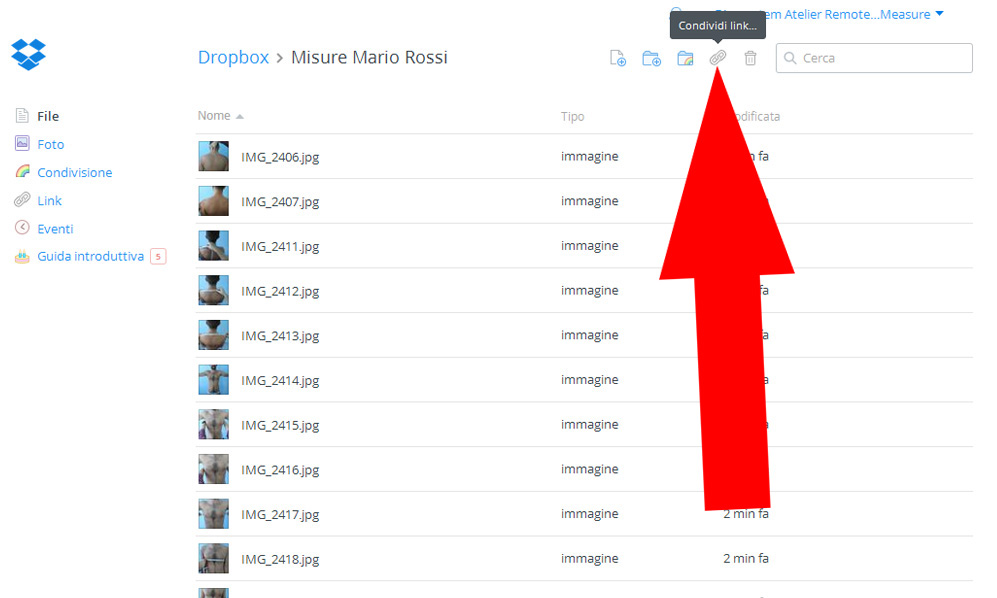997x598 pixels.
Task: Open Condivisione in the sidebar
Action: tap(74, 172)
